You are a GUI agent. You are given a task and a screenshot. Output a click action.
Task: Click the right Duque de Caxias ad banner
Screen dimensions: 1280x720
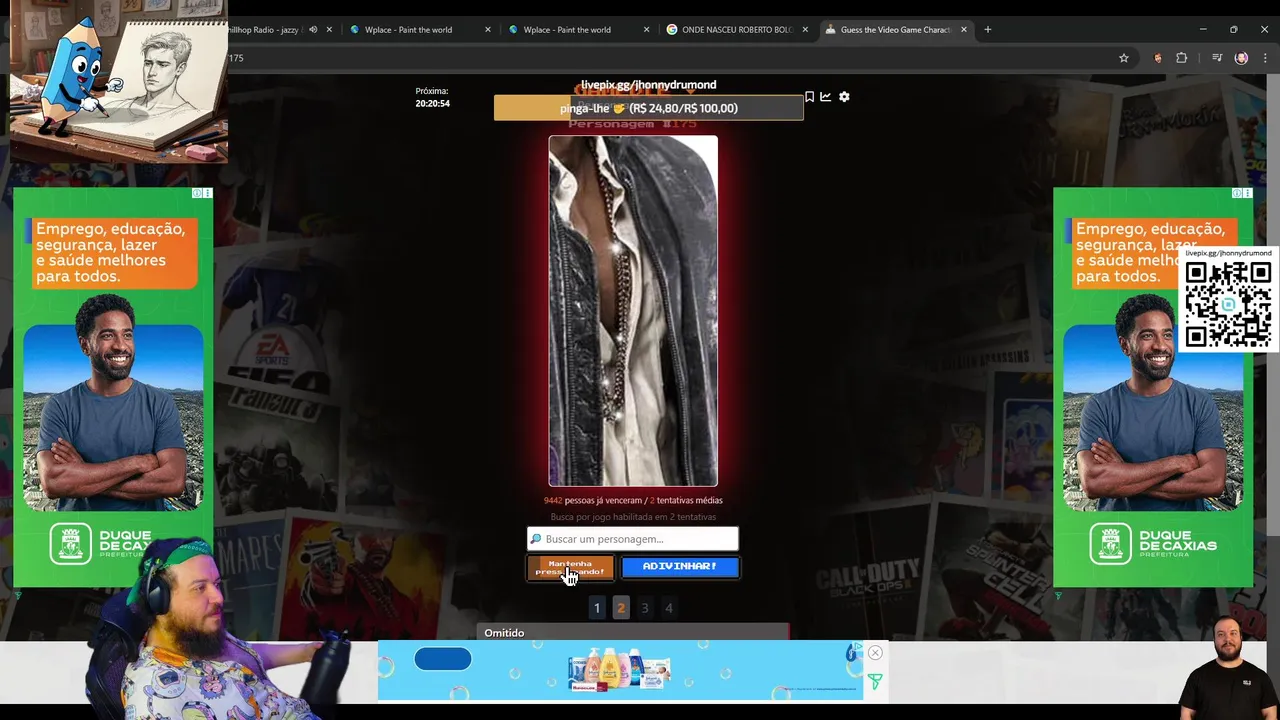pyautogui.click(x=1153, y=387)
